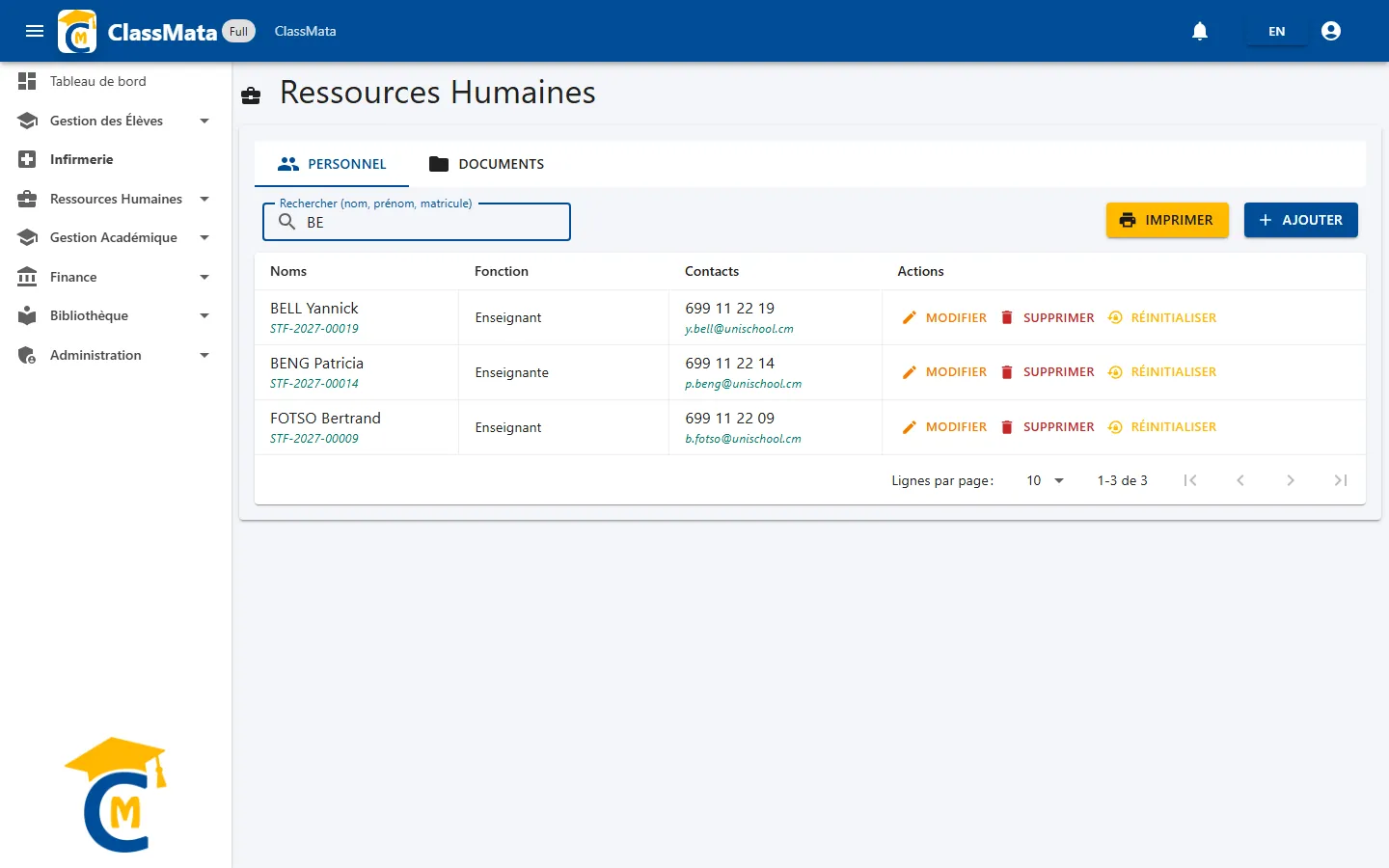Modify BELL Yannick's record
1389x868 pixels.
click(944, 317)
